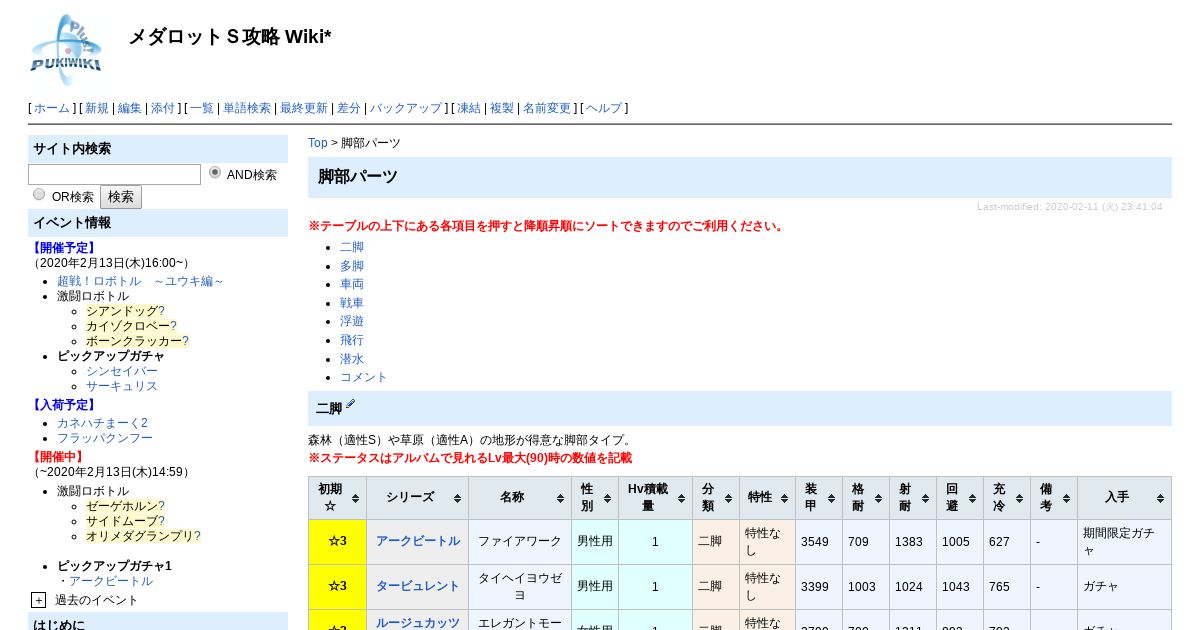This screenshot has height=630, width=1200.
Task: Open 最終更新 recent changes
Action: click(x=304, y=108)
